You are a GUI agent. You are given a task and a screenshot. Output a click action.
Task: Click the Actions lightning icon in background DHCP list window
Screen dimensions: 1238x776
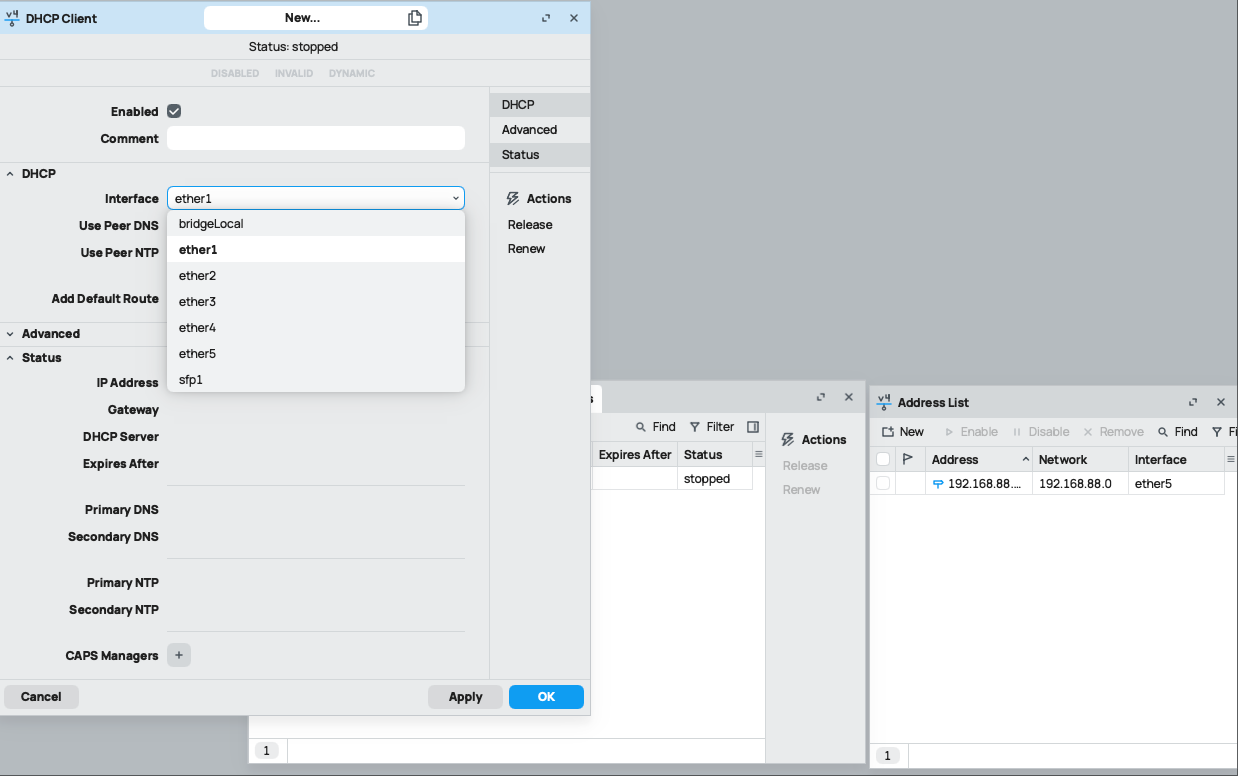pos(788,440)
